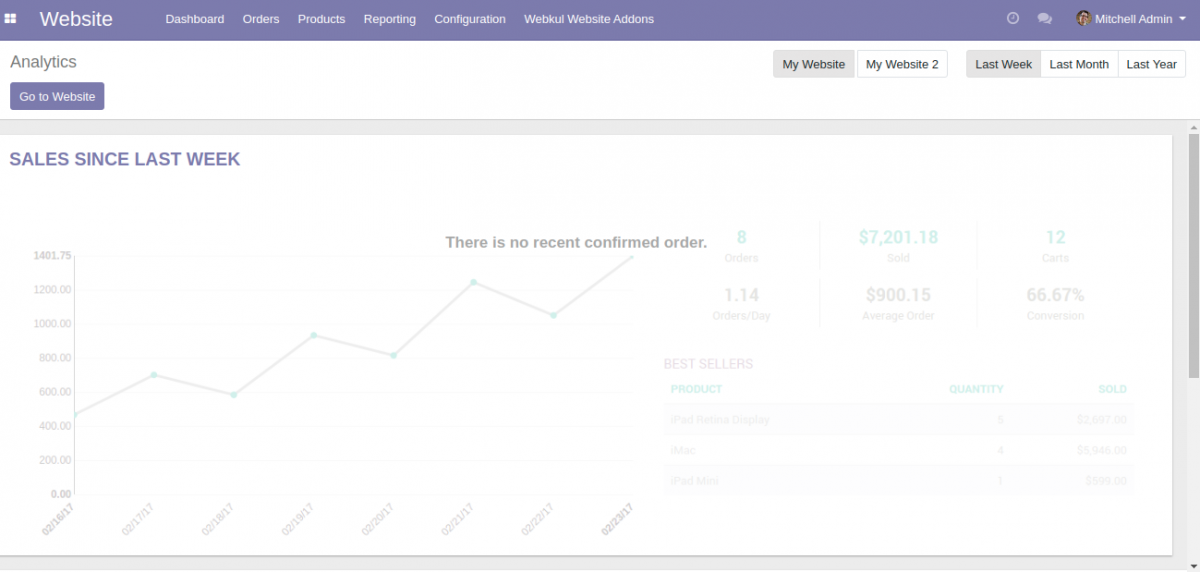The width and height of the screenshot is (1200, 572).
Task: Click the 66.67% Conversion statistic
Action: pos(1055,303)
